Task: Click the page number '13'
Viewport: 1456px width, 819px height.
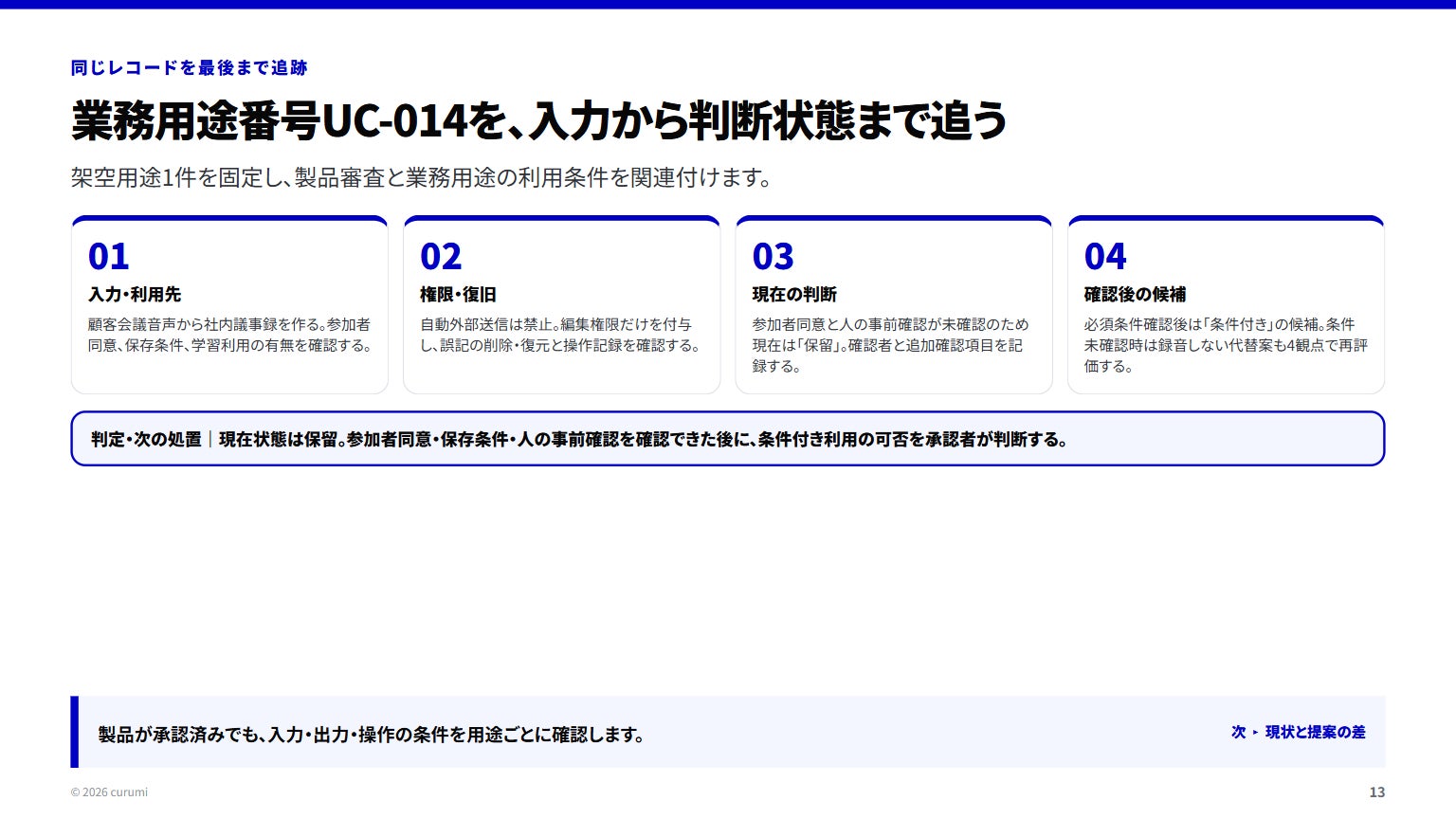Action: pos(1376,792)
